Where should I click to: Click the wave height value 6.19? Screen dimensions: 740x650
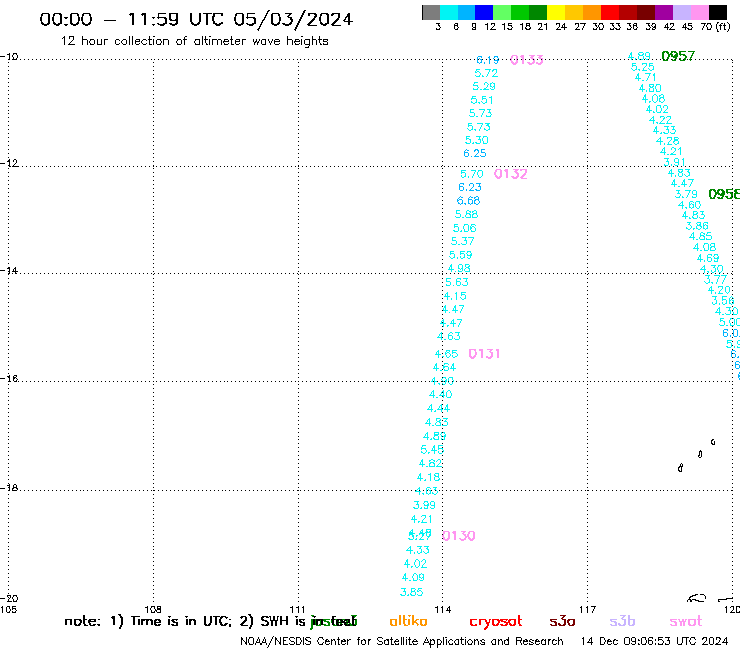tap(488, 60)
